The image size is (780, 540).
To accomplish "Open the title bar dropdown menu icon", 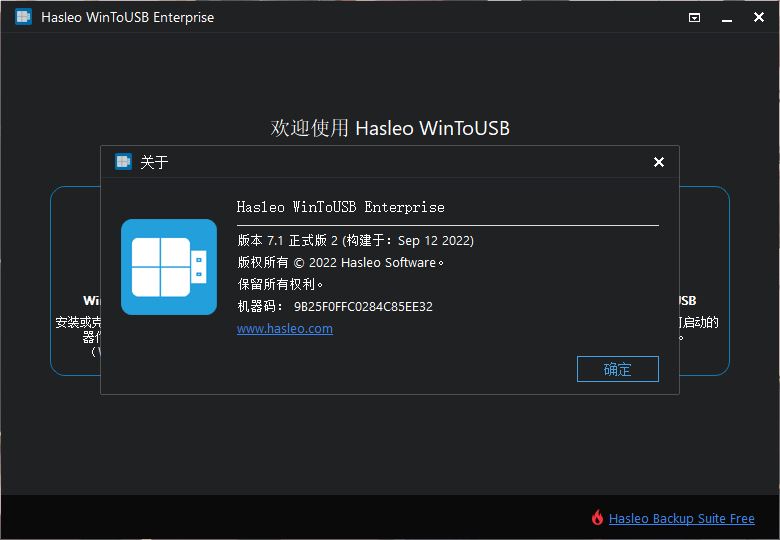I will pyautogui.click(x=694, y=18).
